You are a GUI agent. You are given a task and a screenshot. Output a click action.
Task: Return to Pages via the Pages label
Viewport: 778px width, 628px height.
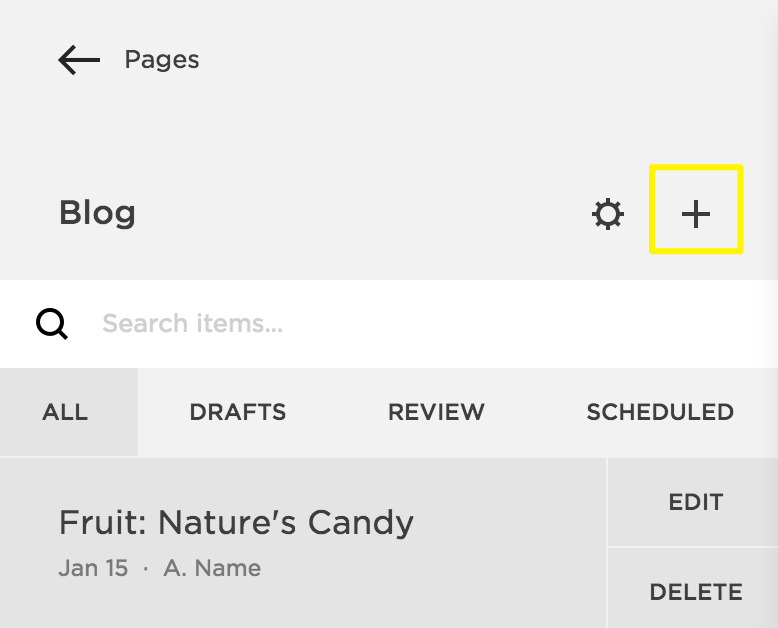[161, 60]
